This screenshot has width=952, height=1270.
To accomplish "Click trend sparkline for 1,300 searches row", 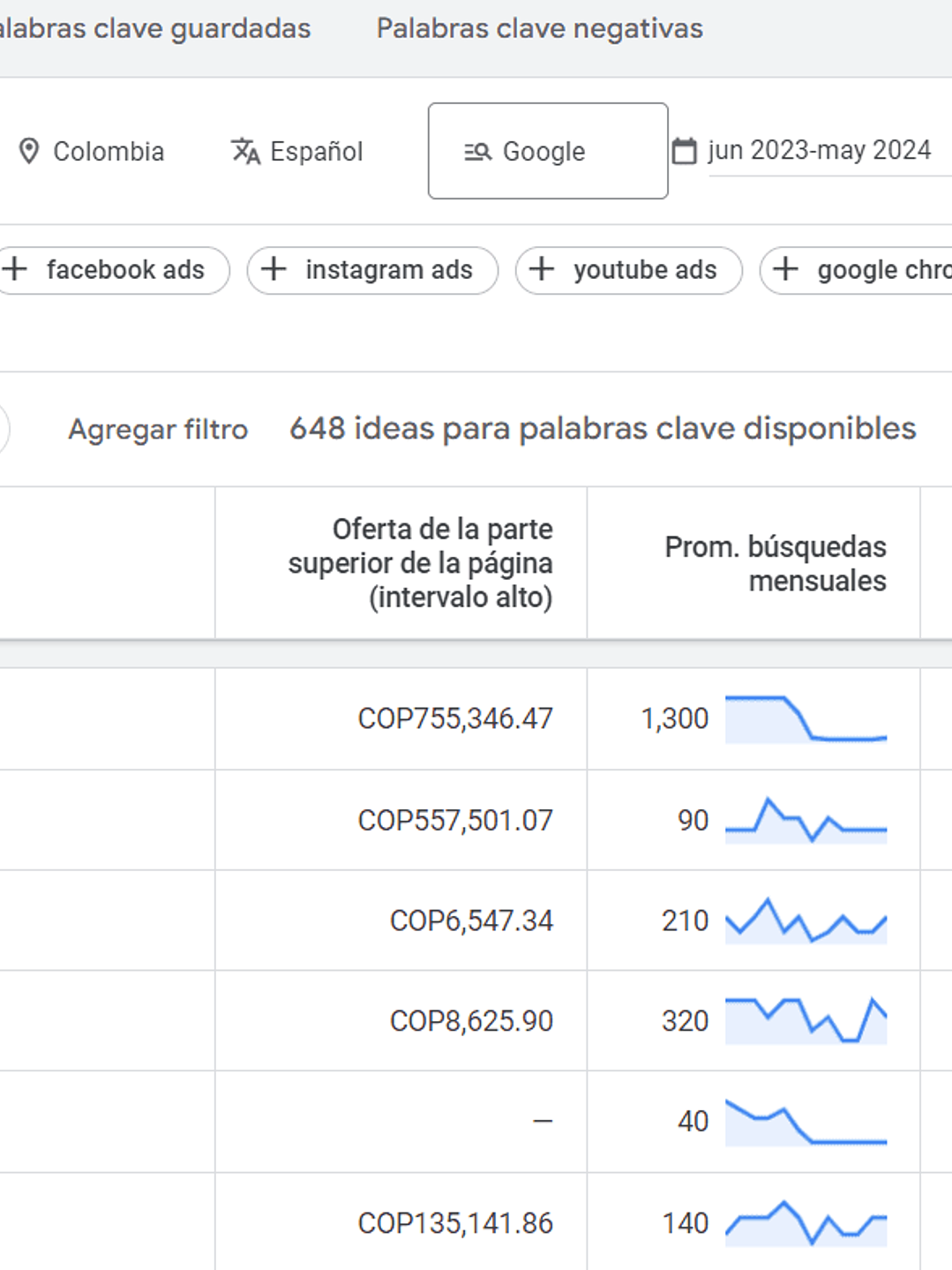I will pos(806,718).
